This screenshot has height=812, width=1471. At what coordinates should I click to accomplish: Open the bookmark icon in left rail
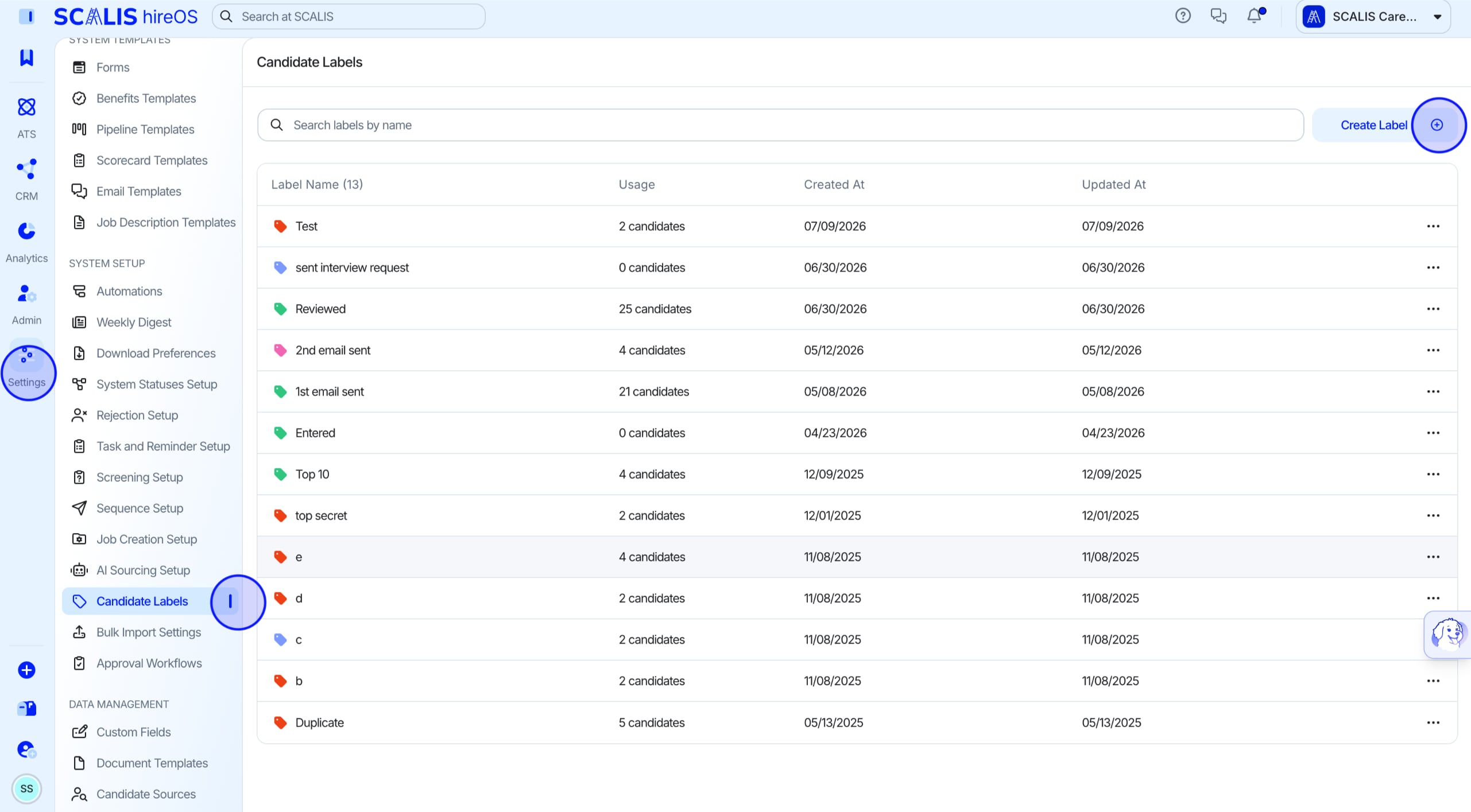pos(26,57)
